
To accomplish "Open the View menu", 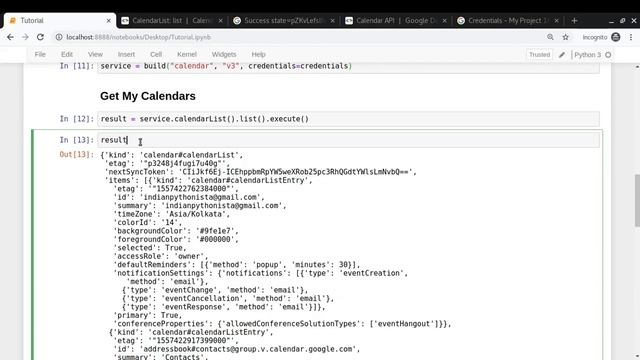I will pos(95,54).
